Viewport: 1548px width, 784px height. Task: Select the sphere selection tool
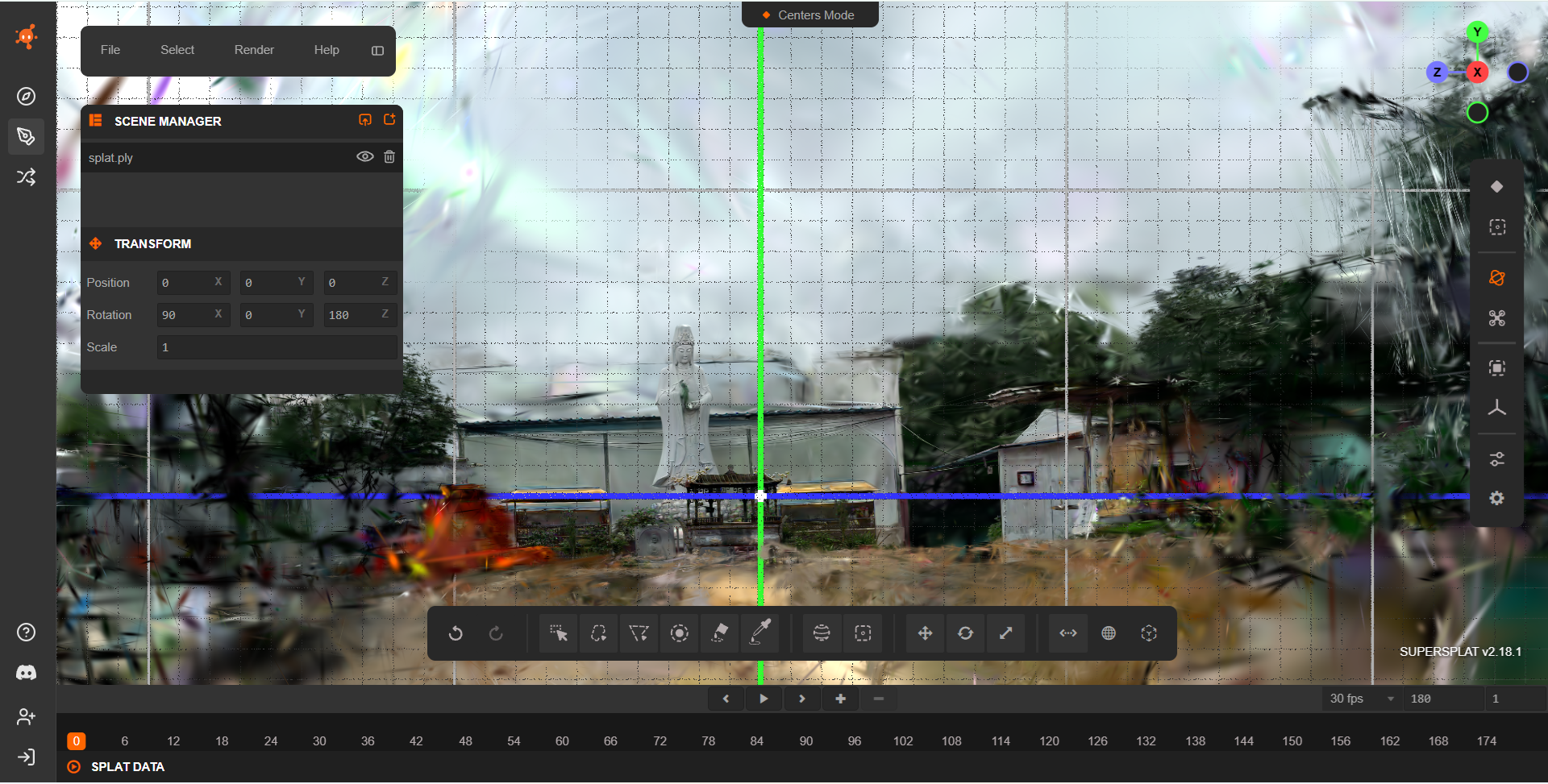click(822, 633)
